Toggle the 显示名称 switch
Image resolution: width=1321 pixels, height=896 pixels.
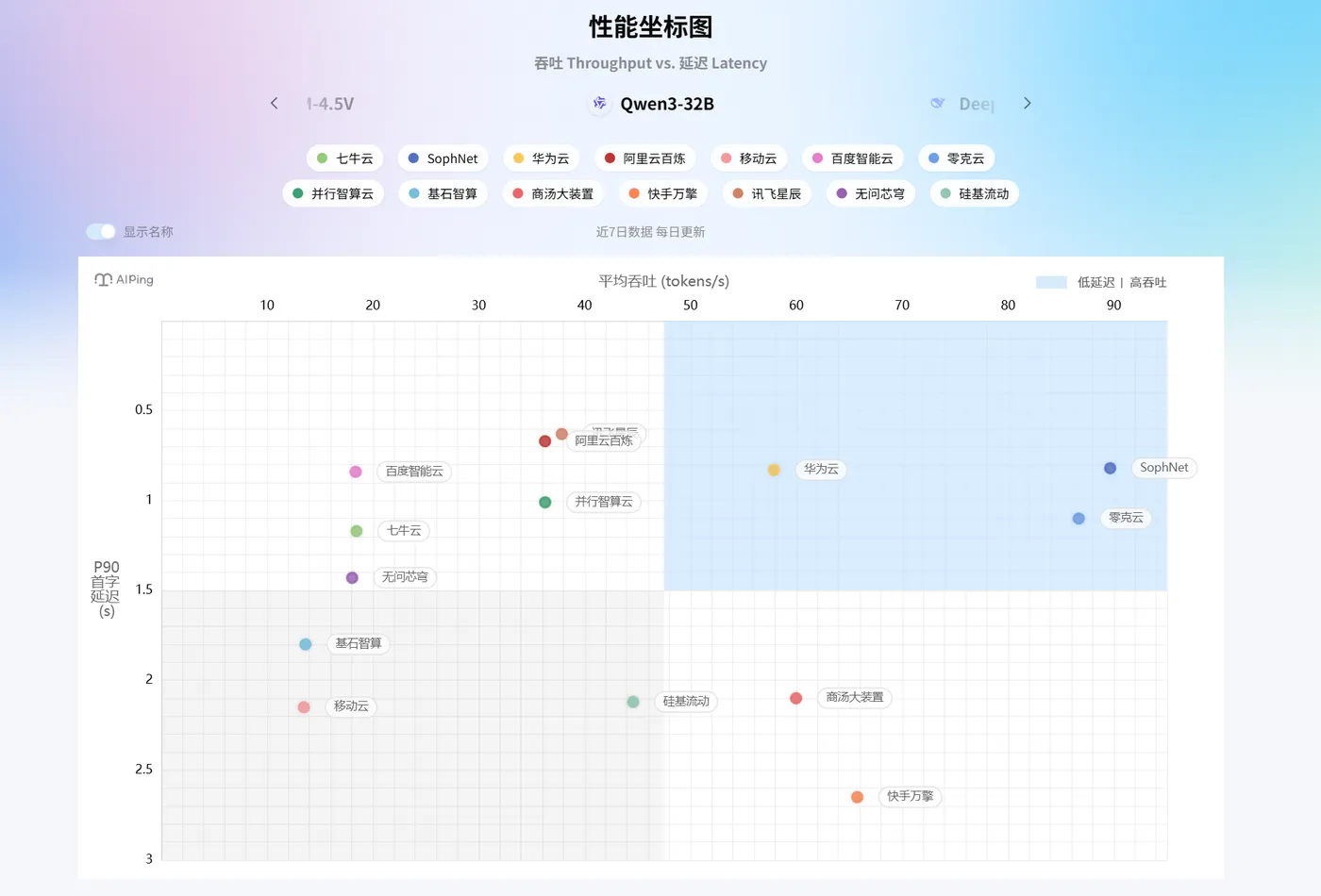(101, 231)
